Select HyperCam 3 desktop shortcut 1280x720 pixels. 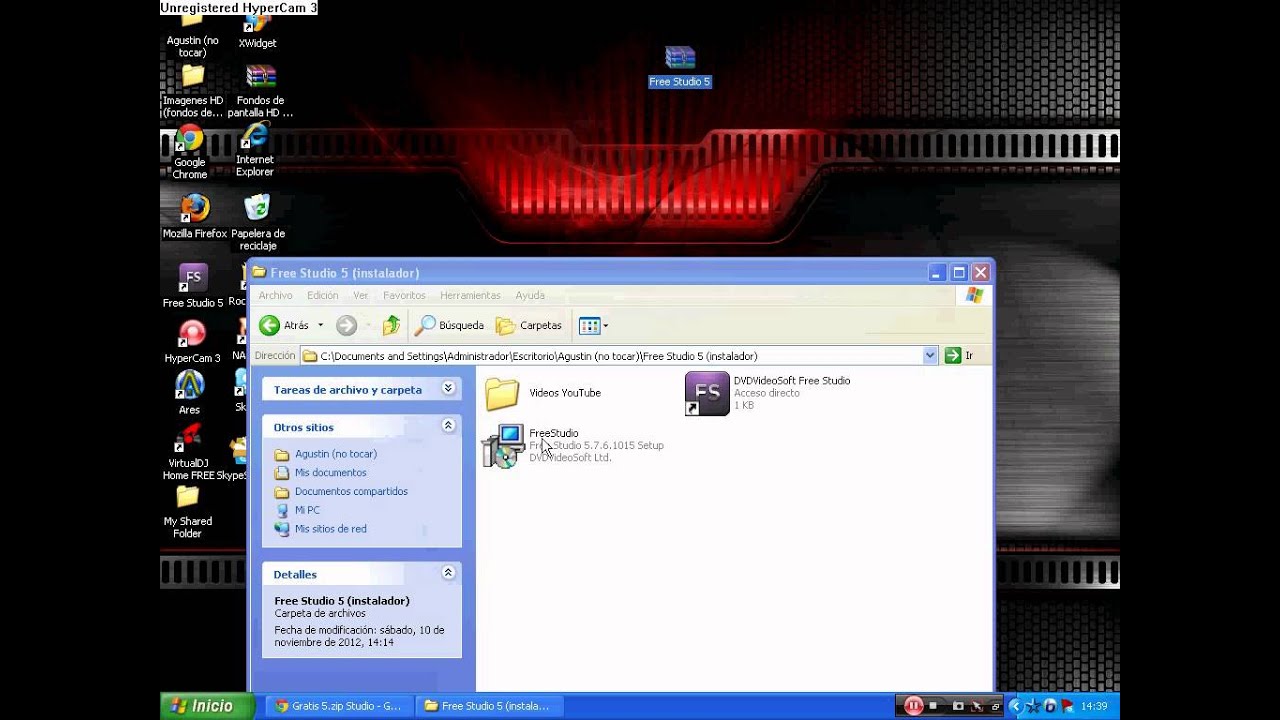click(192, 342)
